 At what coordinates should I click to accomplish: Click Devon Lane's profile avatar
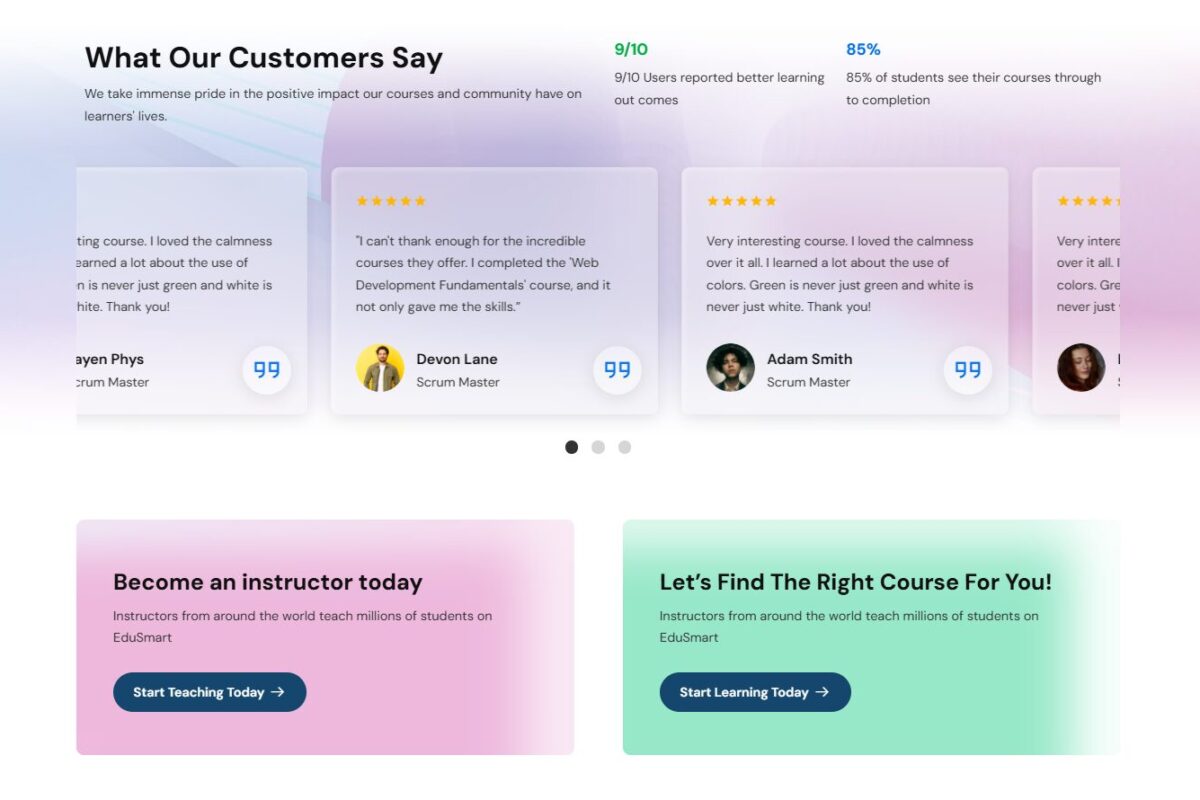380,368
